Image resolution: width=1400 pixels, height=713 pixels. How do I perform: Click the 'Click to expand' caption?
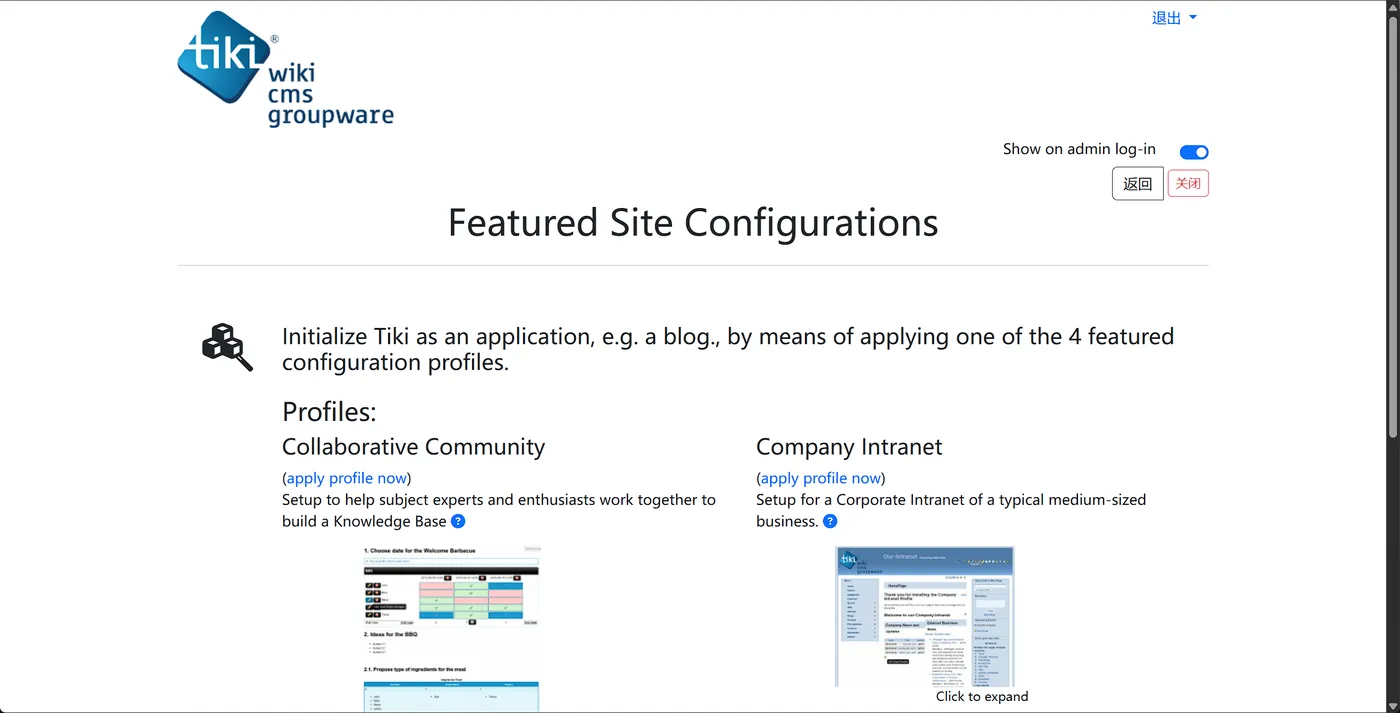[x=982, y=697]
